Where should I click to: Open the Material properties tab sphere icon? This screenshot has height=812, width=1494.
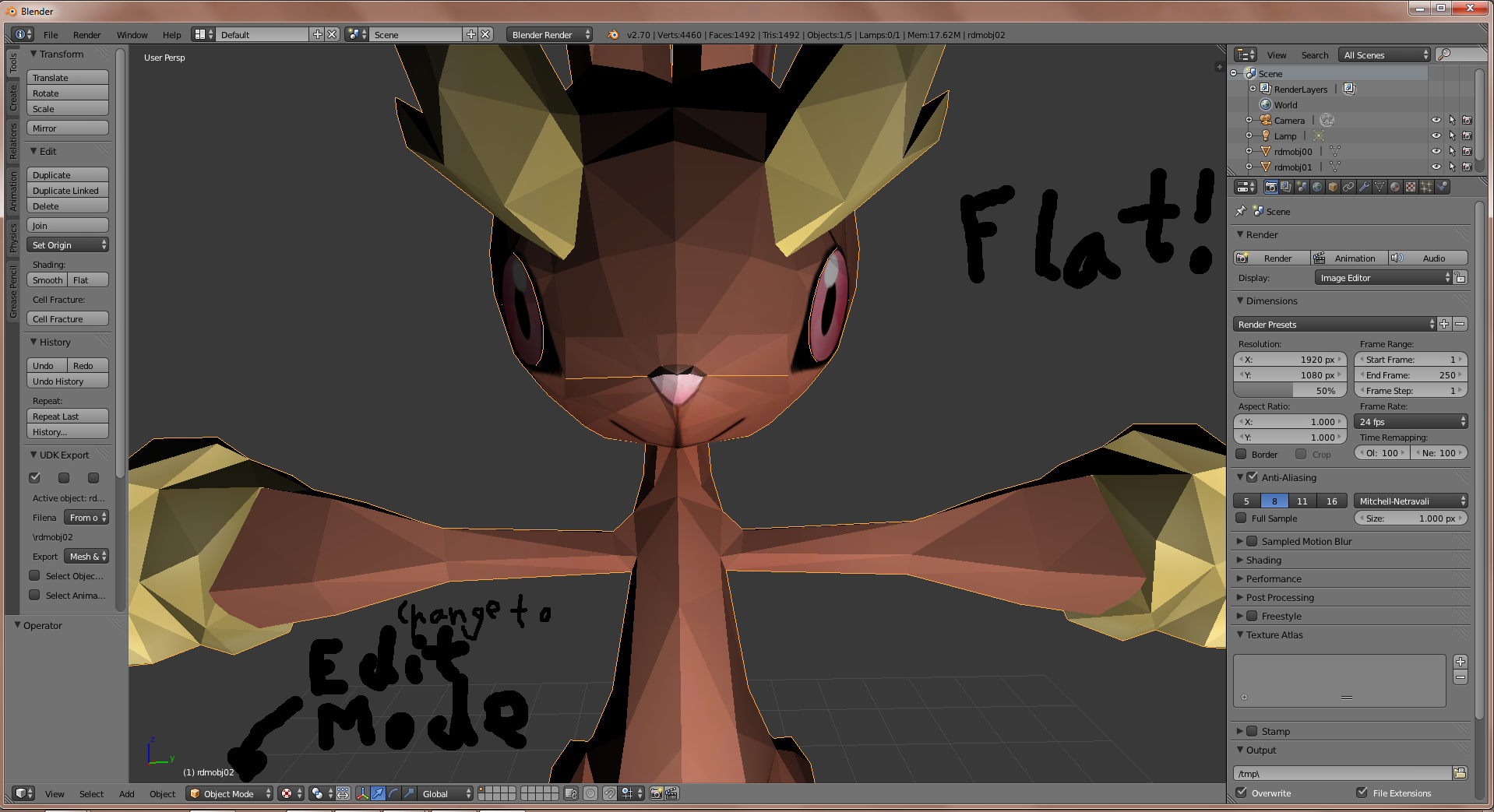tap(1395, 187)
